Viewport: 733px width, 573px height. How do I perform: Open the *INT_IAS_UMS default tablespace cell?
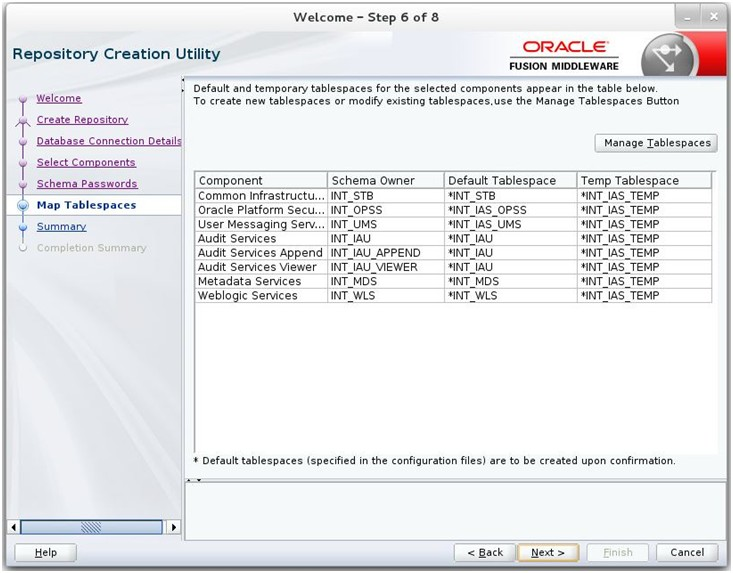pyautogui.click(x=510, y=224)
